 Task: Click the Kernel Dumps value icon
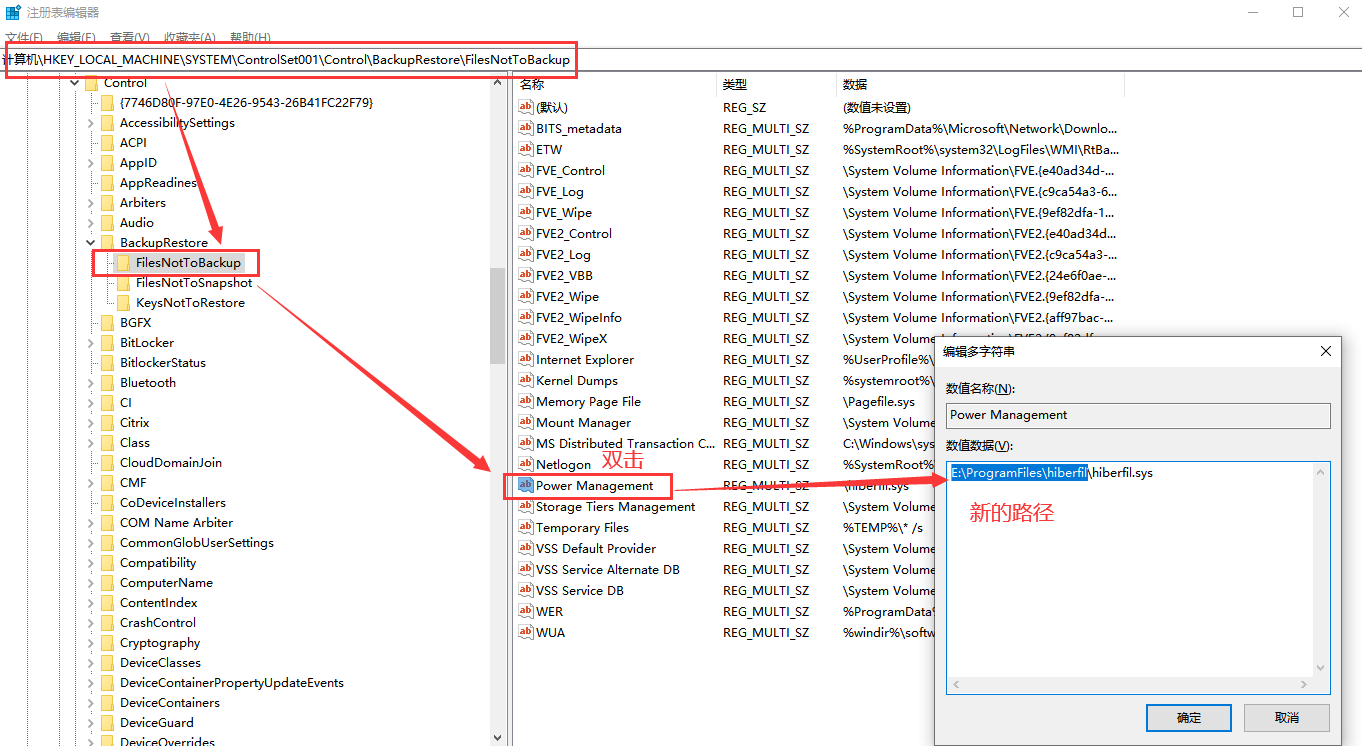pyautogui.click(x=526, y=380)
